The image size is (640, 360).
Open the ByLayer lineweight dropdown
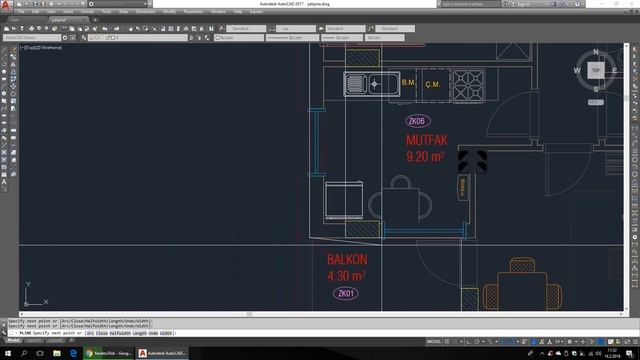pyautogui.click(x=342, y=38)
